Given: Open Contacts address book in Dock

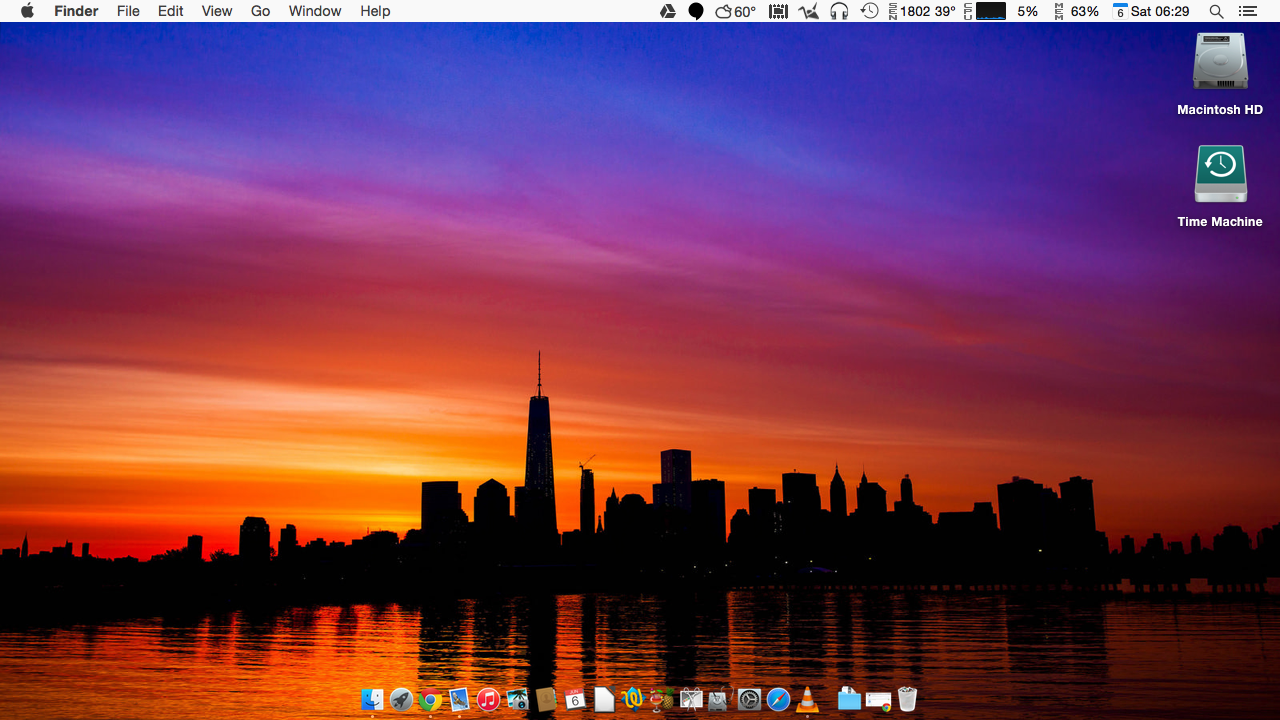Looking at the screenshot, I should pos(546,699).
